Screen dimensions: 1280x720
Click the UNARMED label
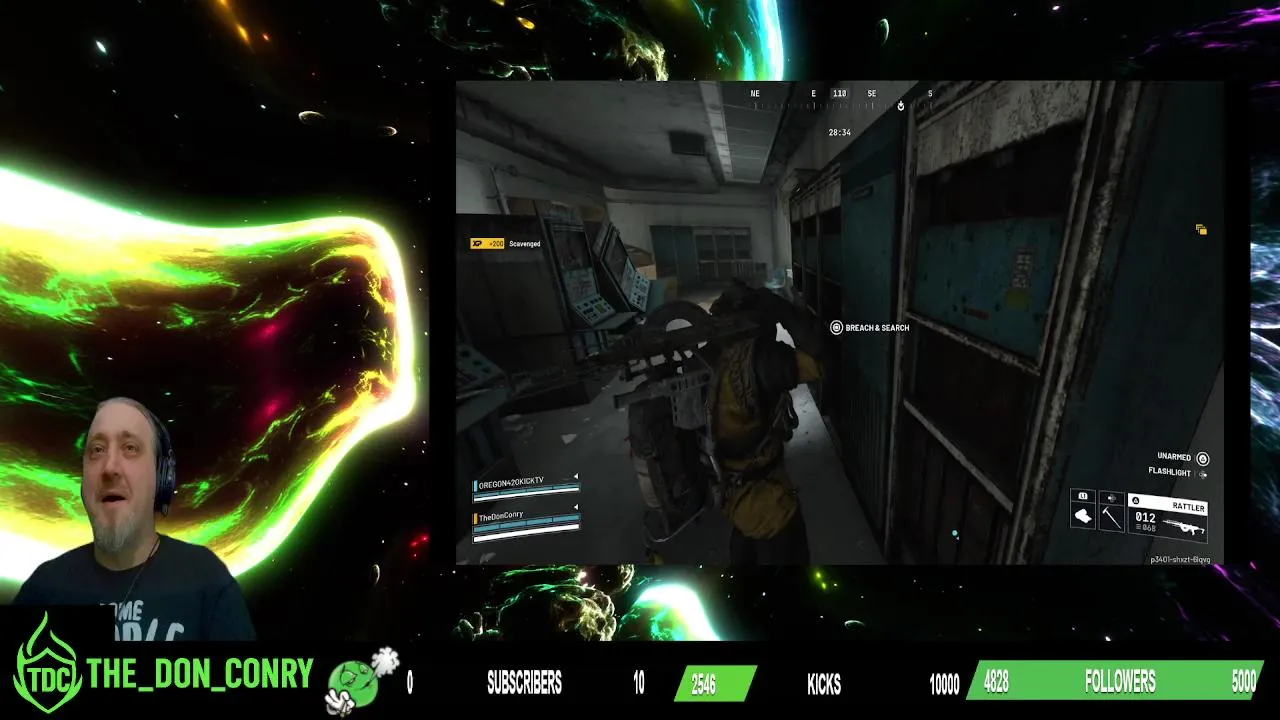(x=1174, y=457)
